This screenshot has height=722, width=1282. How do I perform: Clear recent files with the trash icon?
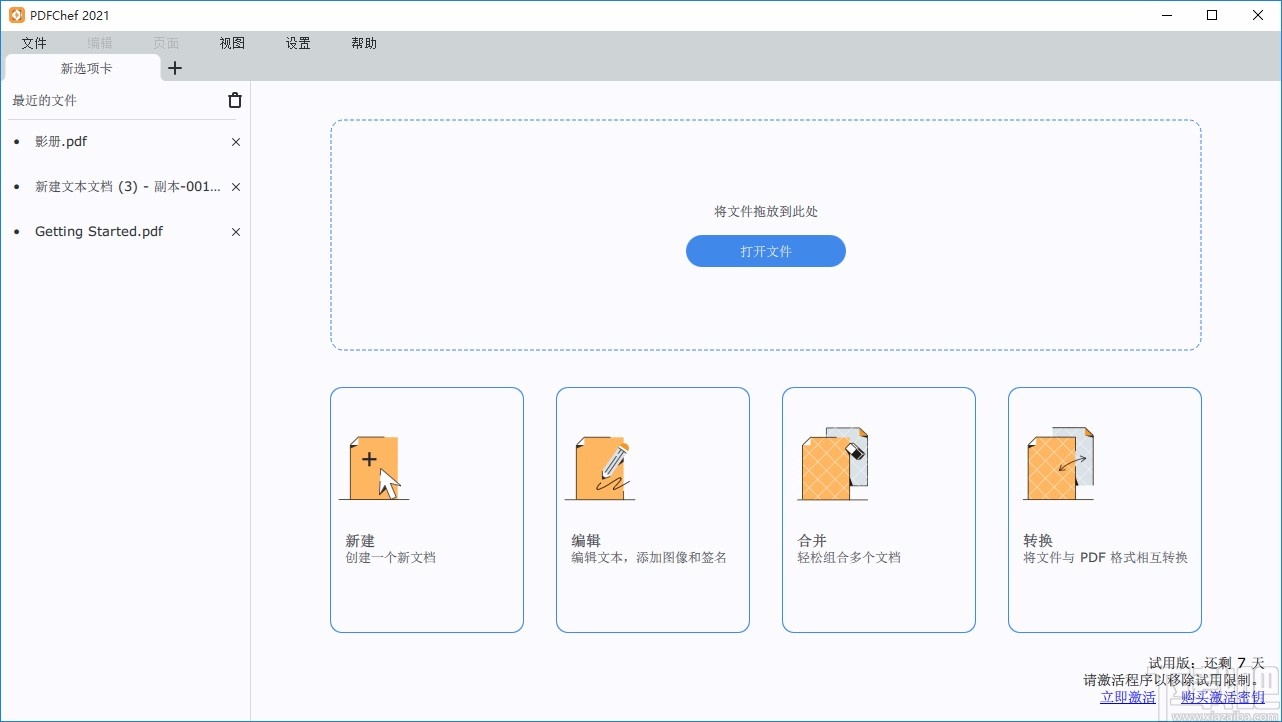234,100
